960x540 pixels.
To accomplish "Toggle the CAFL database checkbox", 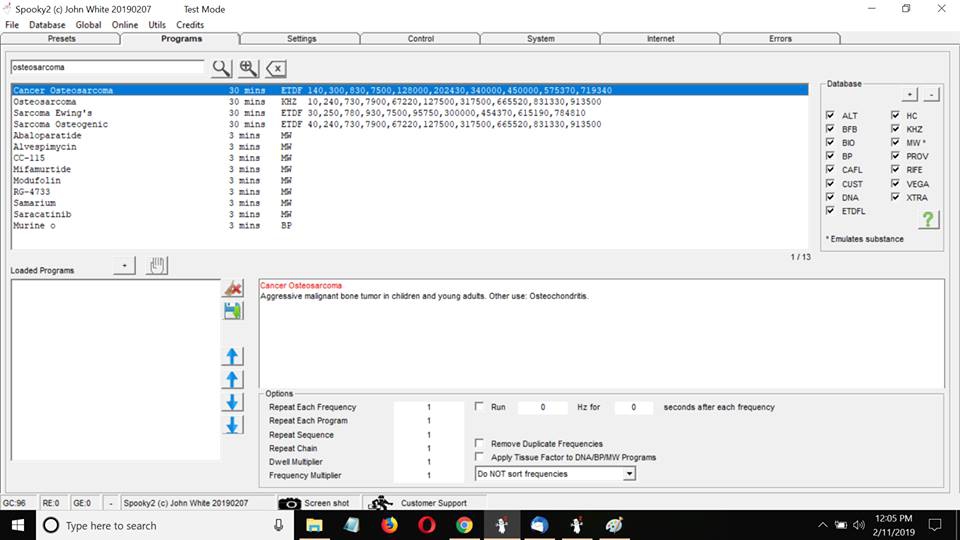I will click(830, 169).
